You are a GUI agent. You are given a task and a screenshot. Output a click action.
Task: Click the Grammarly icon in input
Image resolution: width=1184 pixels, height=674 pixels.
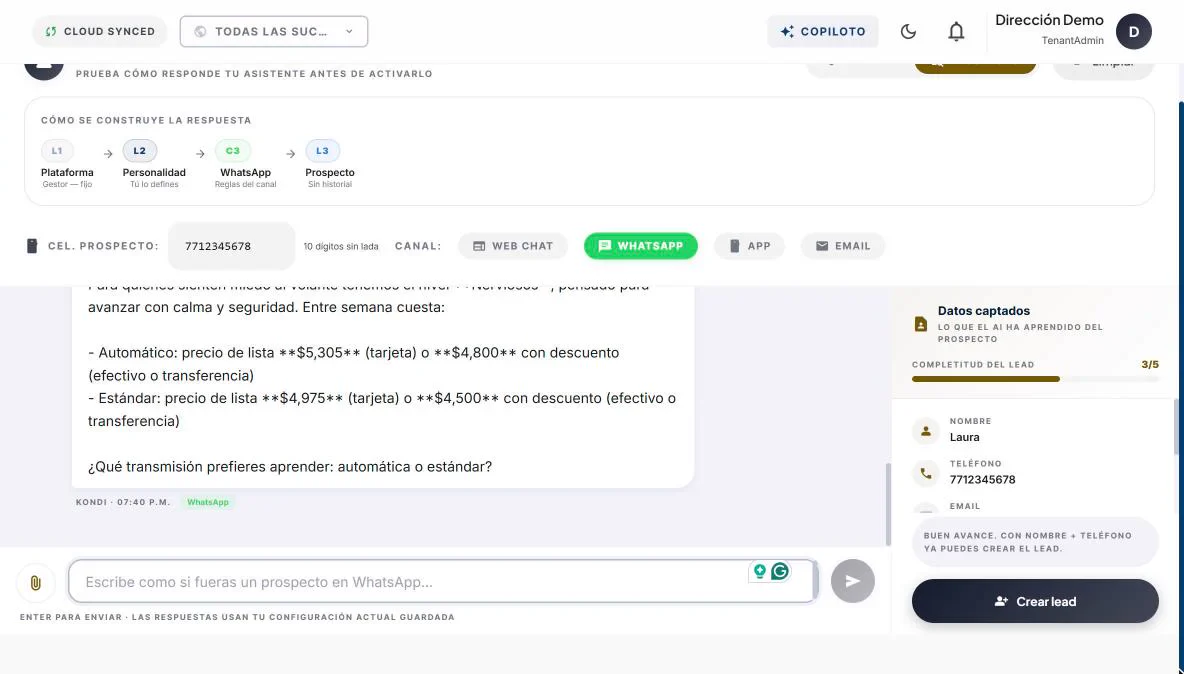coord(780,571)
